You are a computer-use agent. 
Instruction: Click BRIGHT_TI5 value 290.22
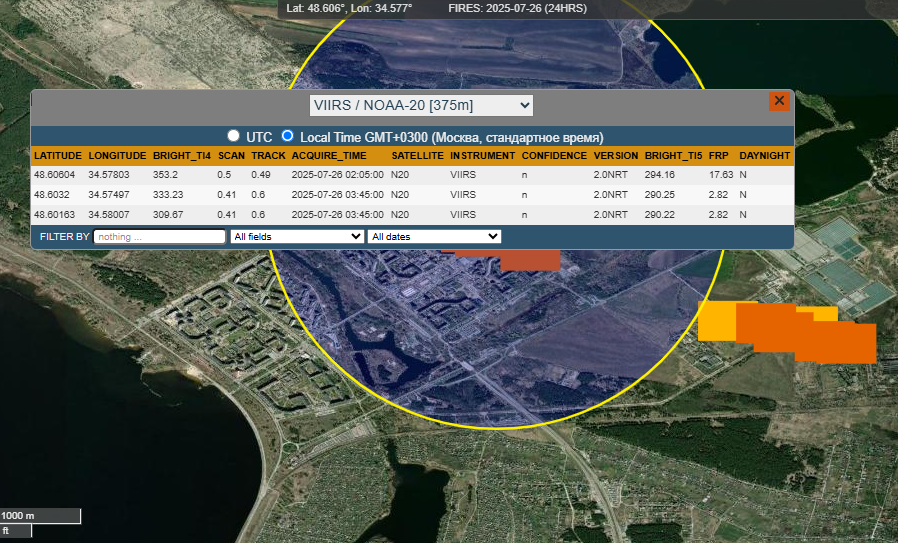click(x=660, y=215)
